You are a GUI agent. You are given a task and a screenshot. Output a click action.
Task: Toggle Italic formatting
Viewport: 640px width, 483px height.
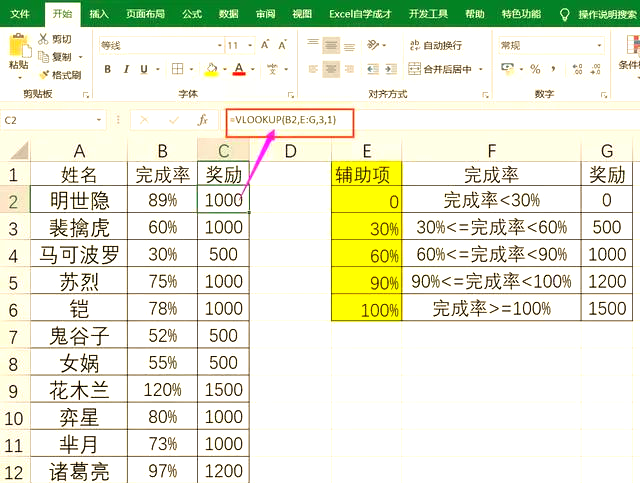point(127,69)
